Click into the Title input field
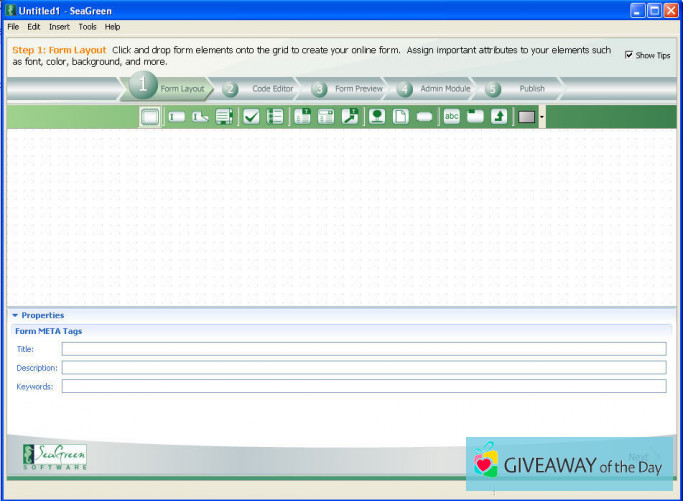The image size is (683, 501). coord(363,349)
